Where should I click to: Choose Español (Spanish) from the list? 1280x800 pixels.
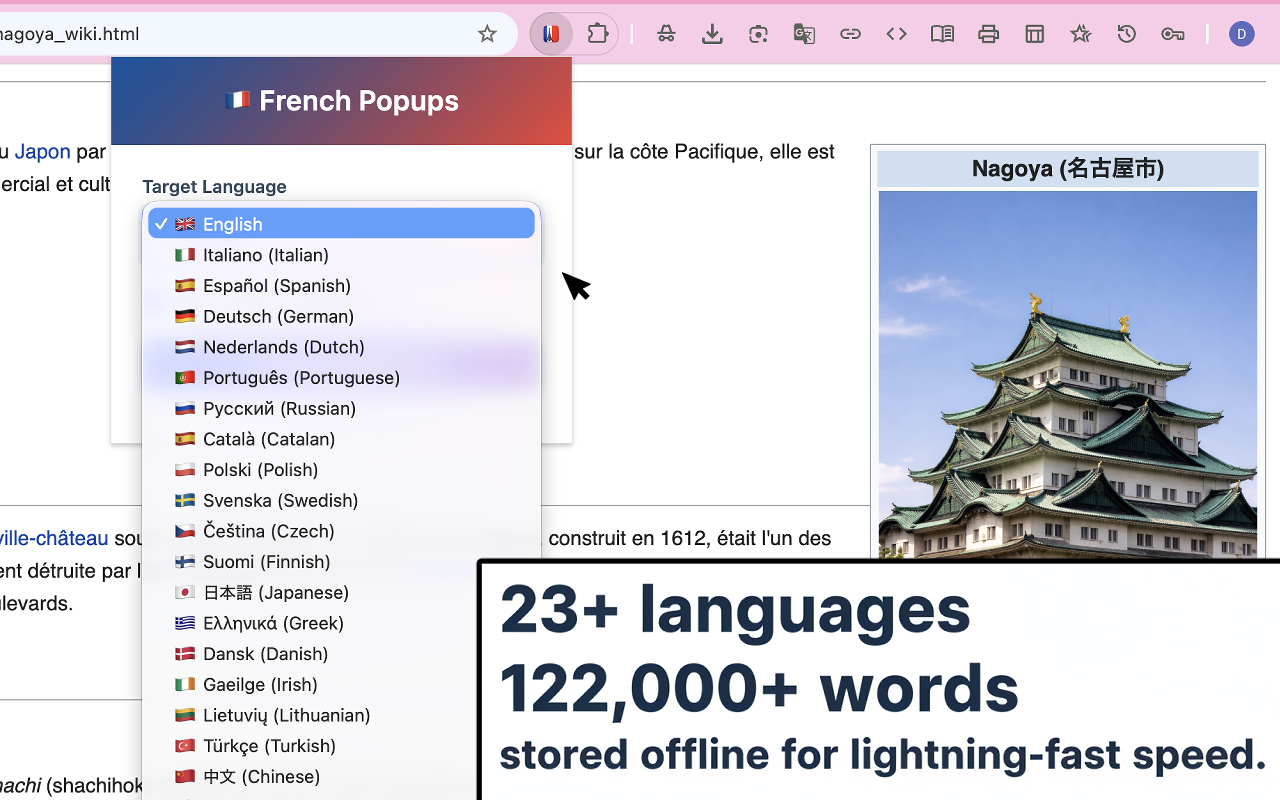click(341, 286)
